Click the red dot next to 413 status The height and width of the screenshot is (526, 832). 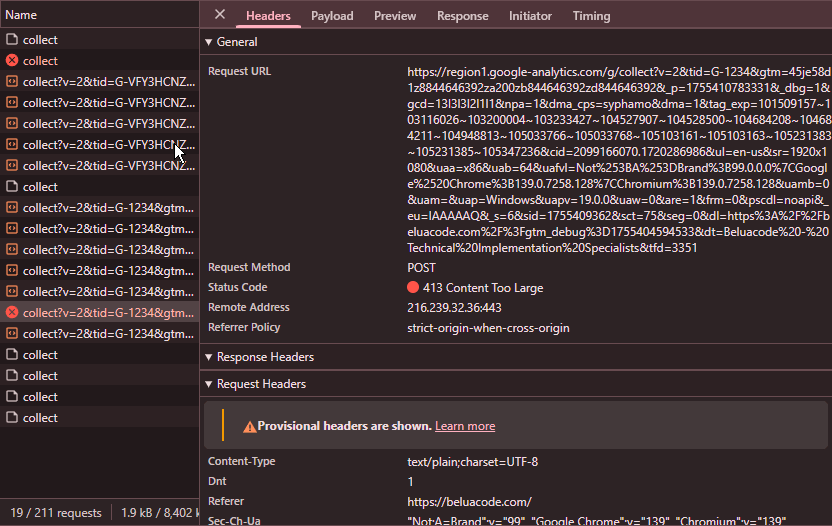pos(413,288)
